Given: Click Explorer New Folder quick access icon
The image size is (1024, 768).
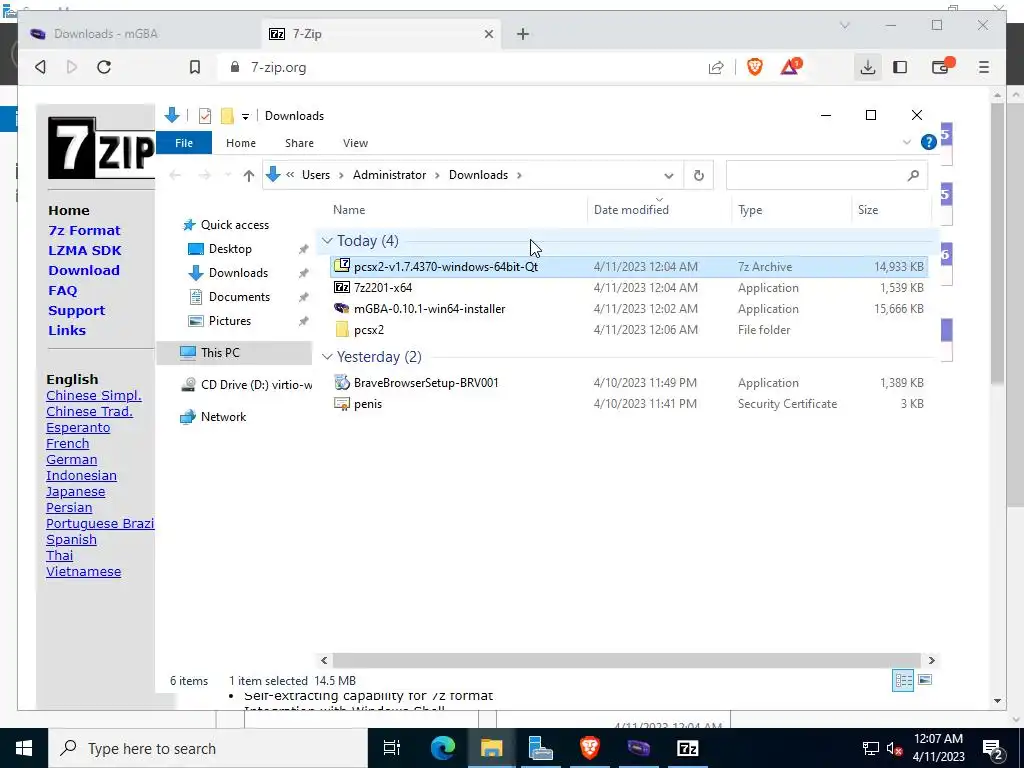Looking at the screenshot, I should (227, 116).
